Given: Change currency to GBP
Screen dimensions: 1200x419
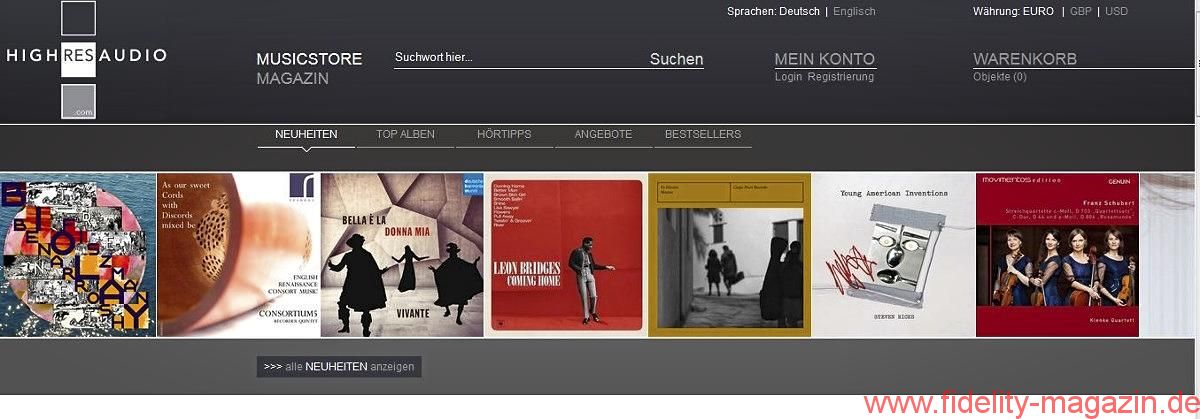Looking at the screenshot, I should pyautogui.click(x=1081, y=12).
